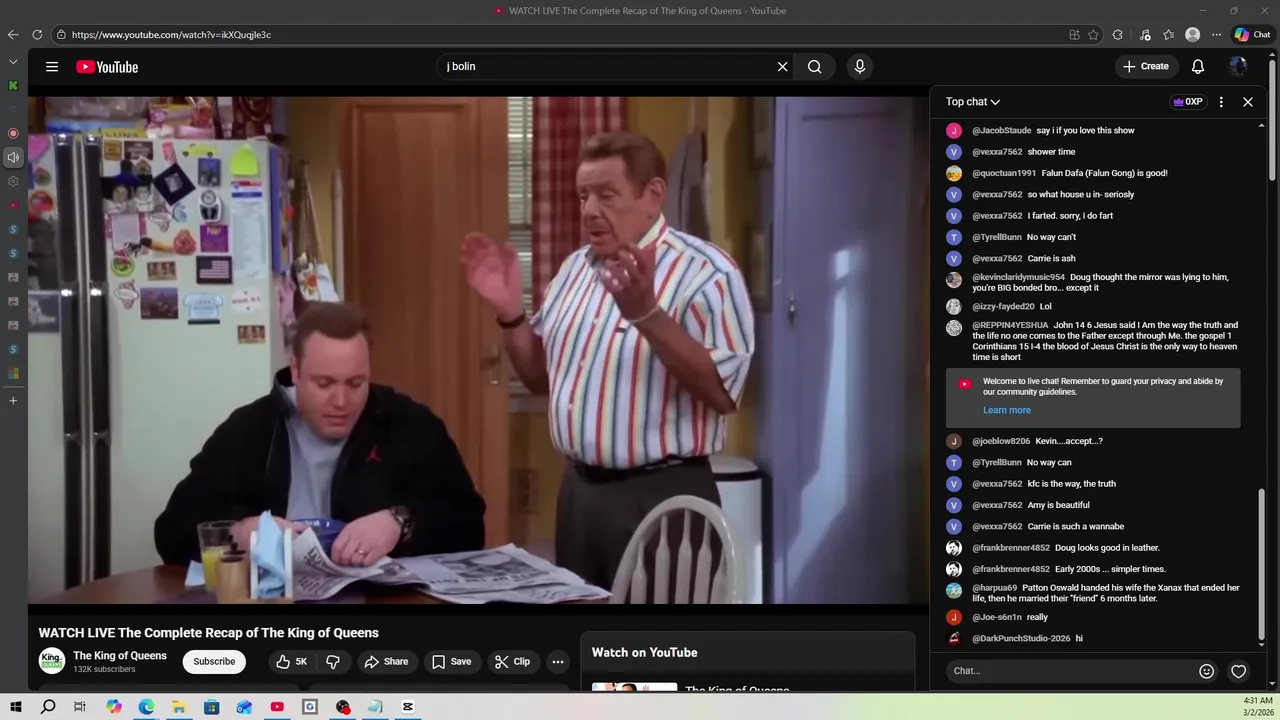Clip a segment of the video
This screenshot has width=1280, height=720.
(x=512, y=661)
